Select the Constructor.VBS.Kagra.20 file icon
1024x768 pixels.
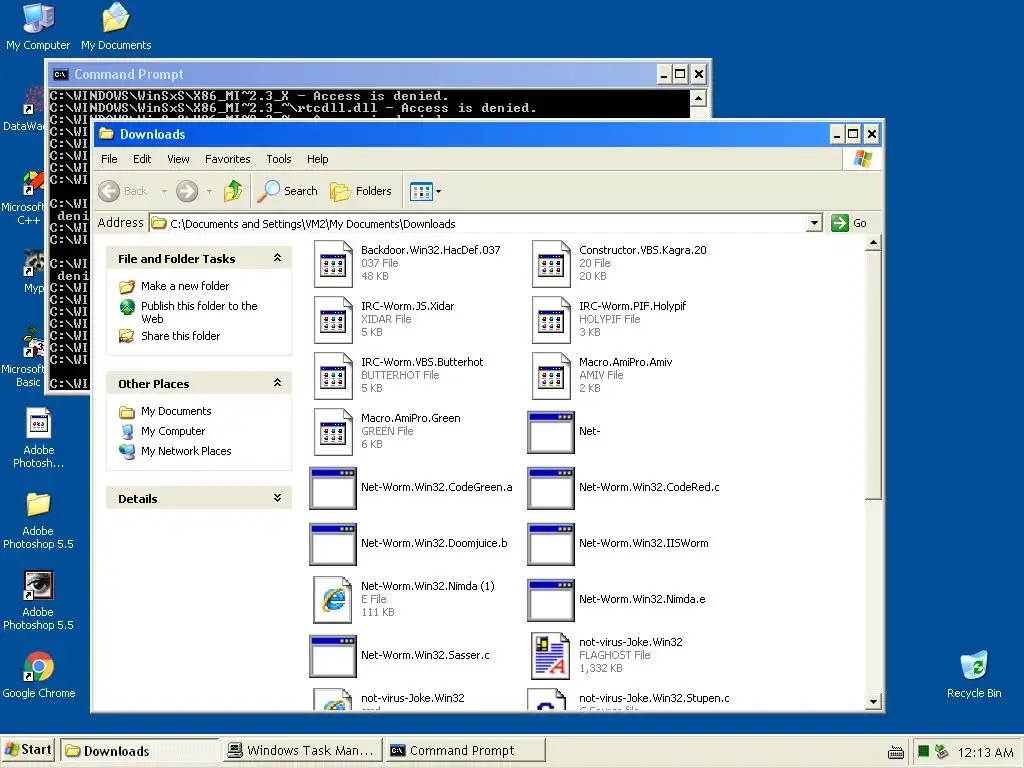pos(551,264)
